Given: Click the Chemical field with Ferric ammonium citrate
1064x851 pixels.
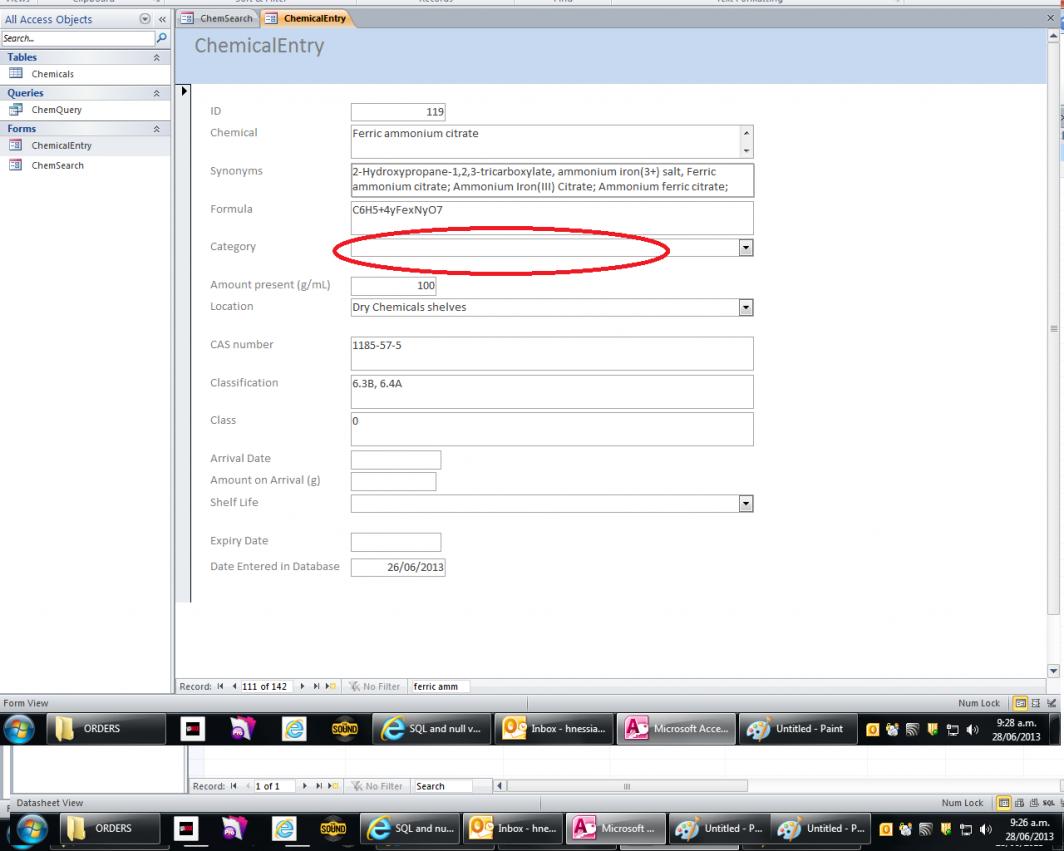Looking at the screenshot, I should pos(546,141).
